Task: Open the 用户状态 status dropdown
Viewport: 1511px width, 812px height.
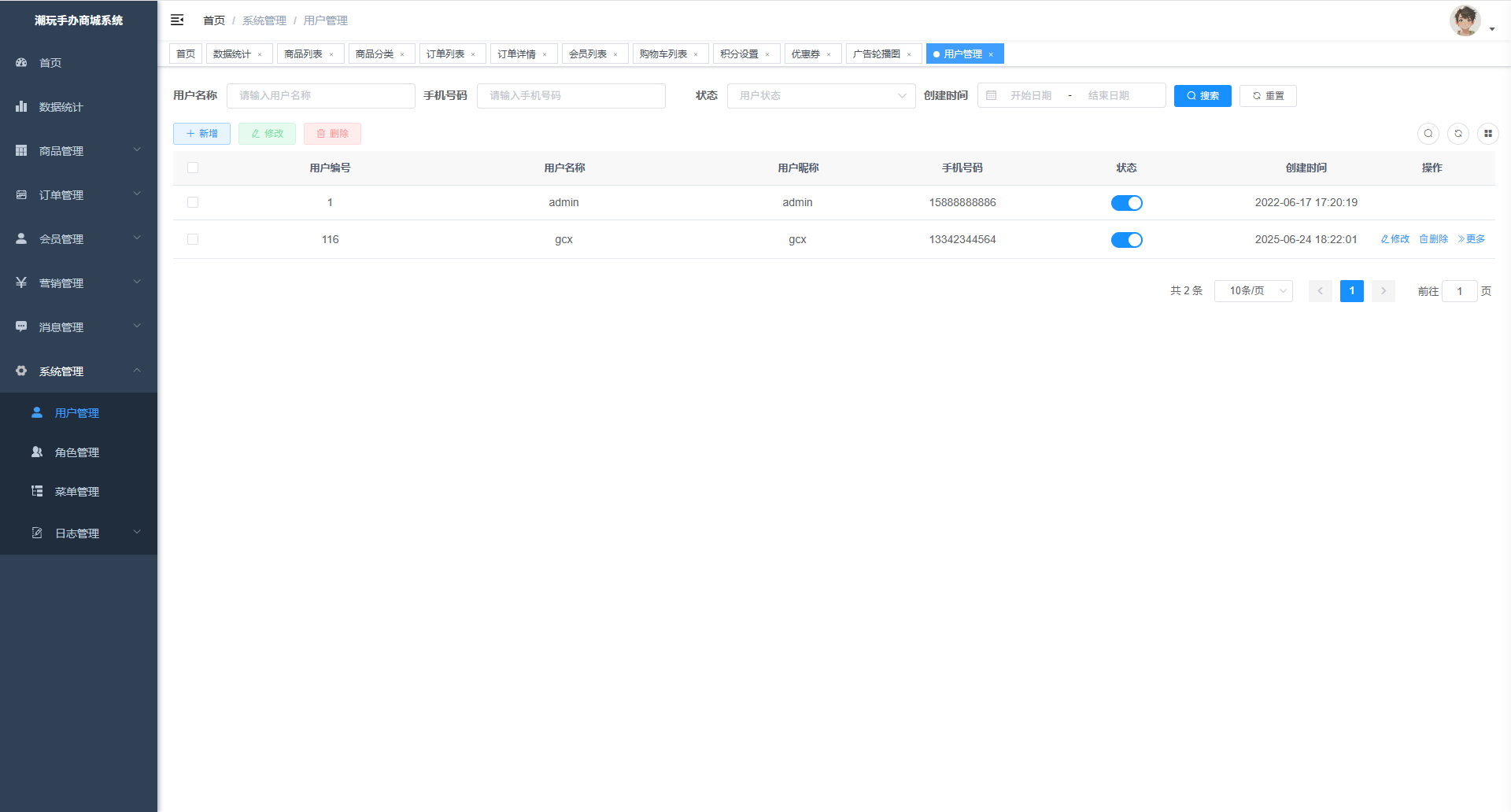Action: click(821, 95)
